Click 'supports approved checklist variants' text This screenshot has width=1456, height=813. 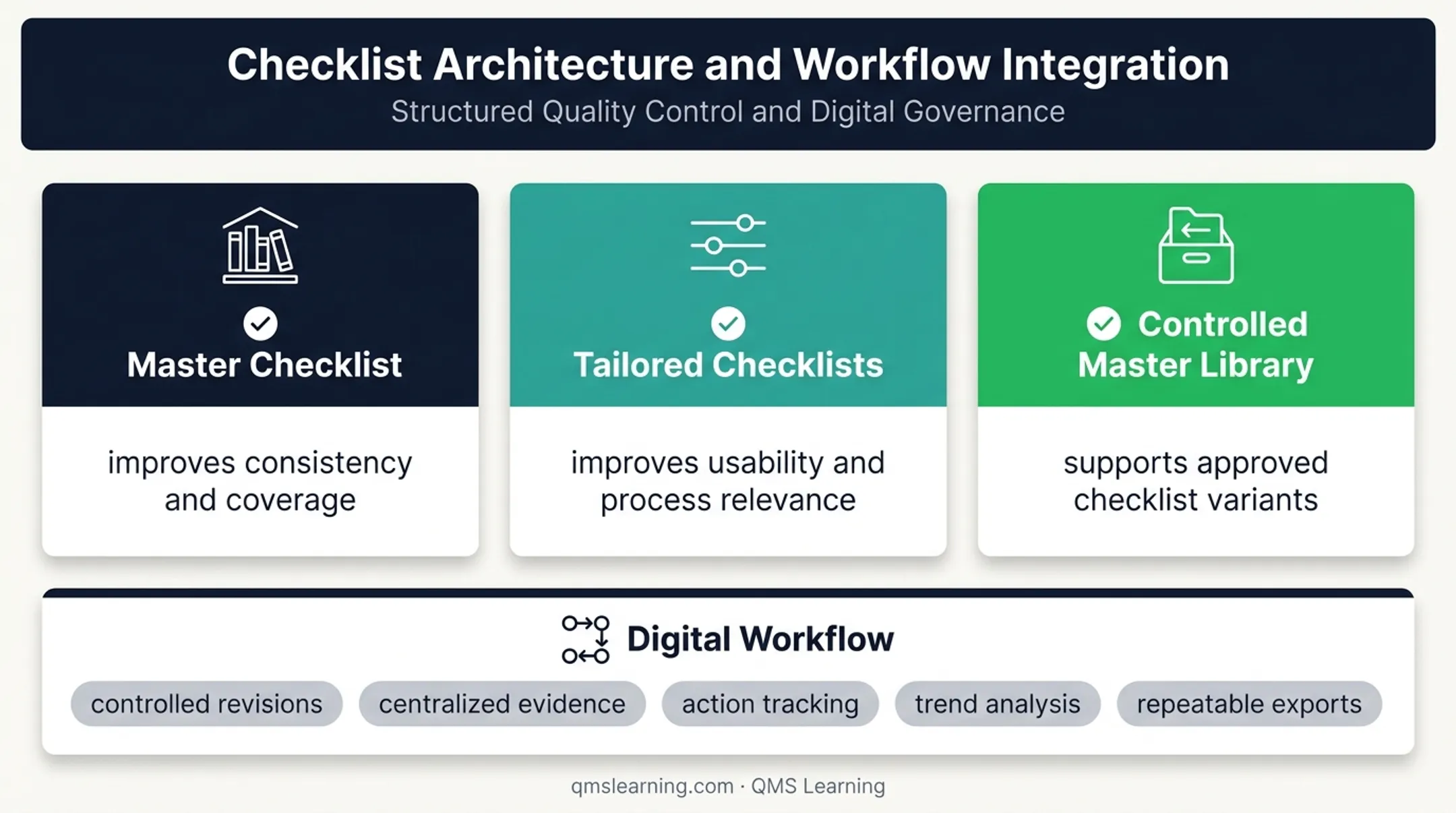click(1196, 481)
